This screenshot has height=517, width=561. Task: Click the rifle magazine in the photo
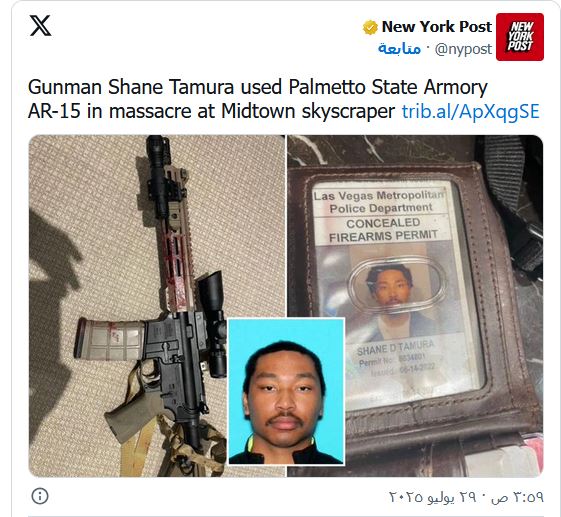(109, 339)
